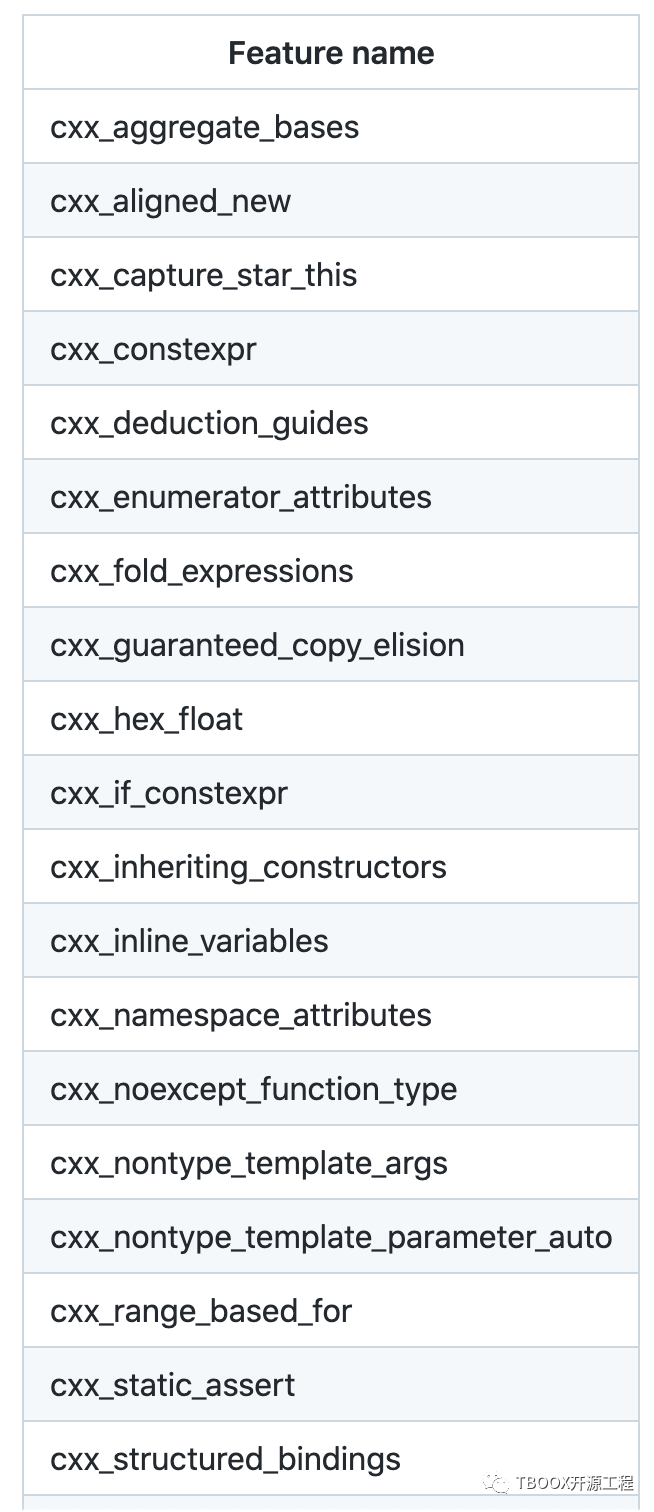Select the cxx_nontype_template_args row
This screenshot has width=654, height=1512.
click(x=331, y=1162)
